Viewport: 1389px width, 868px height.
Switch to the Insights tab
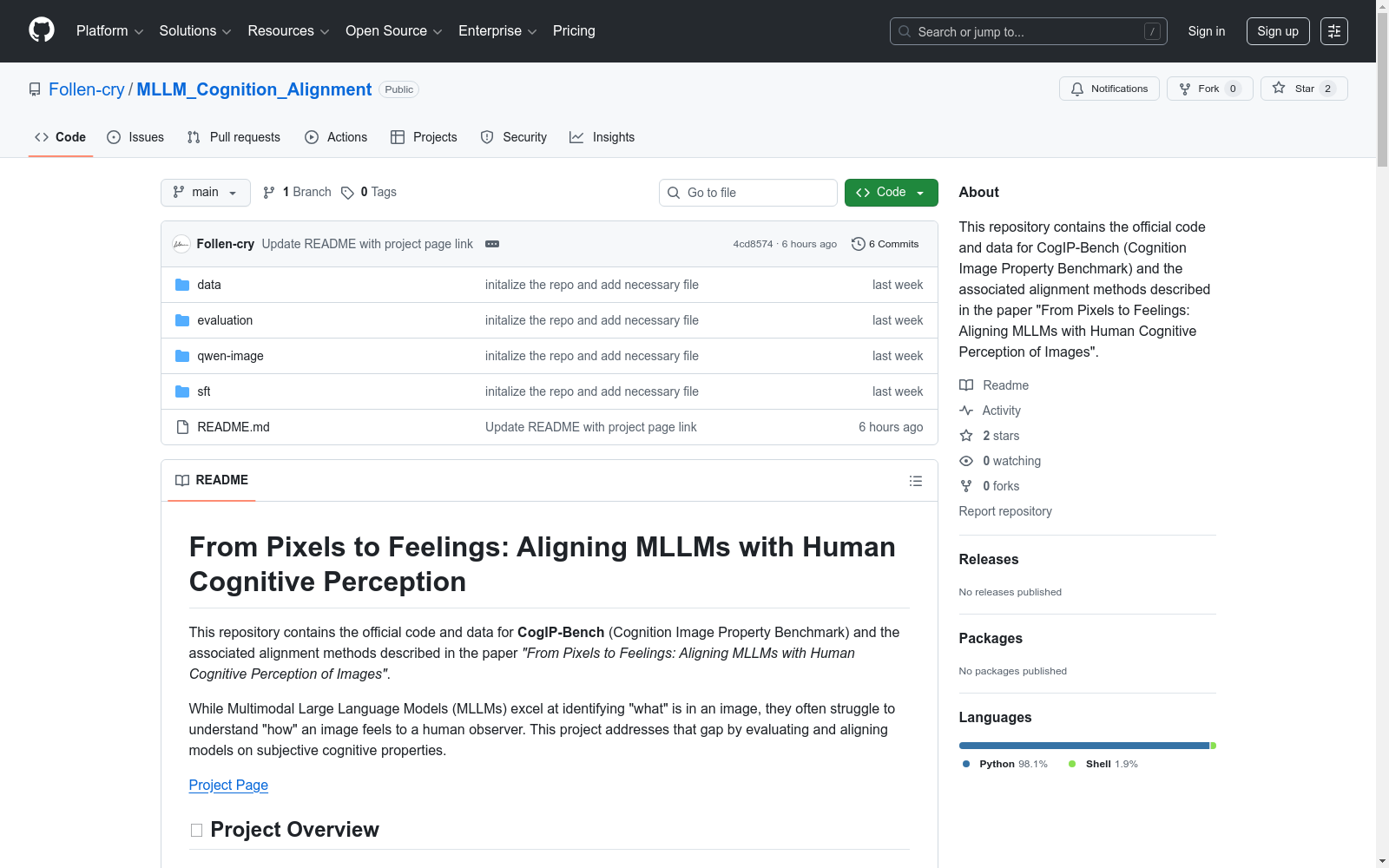point(602,137)
